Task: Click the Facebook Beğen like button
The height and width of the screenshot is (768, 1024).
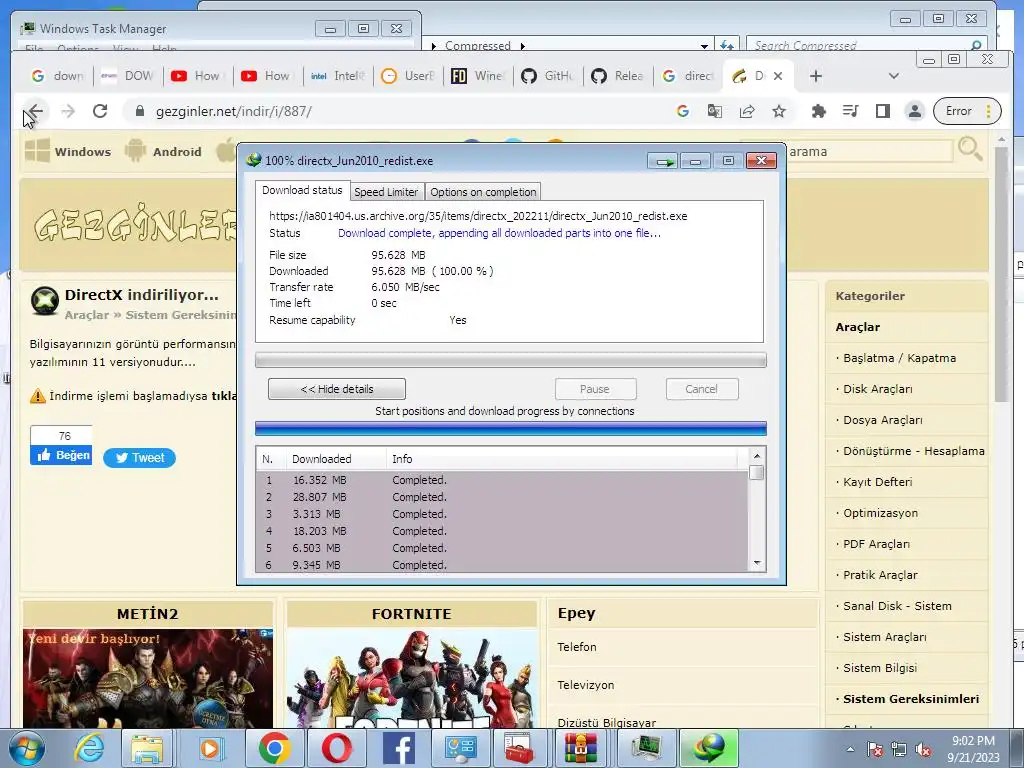Action: 61,455
